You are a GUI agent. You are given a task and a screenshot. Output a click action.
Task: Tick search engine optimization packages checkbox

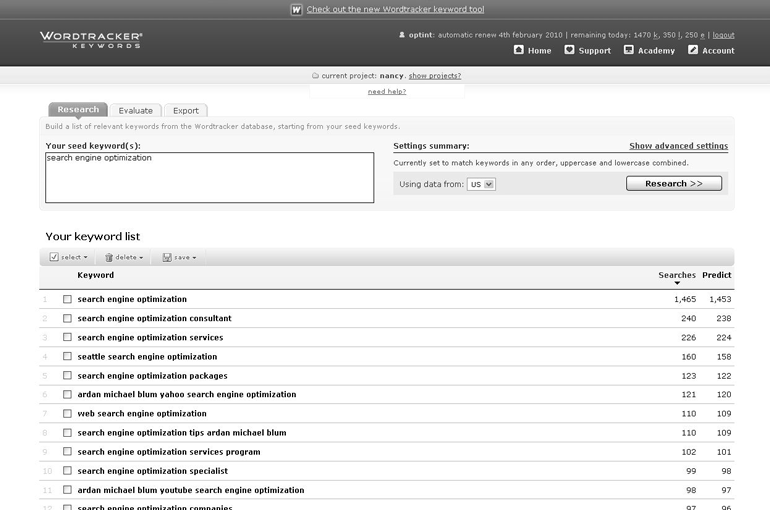click(x=67, y=376)
